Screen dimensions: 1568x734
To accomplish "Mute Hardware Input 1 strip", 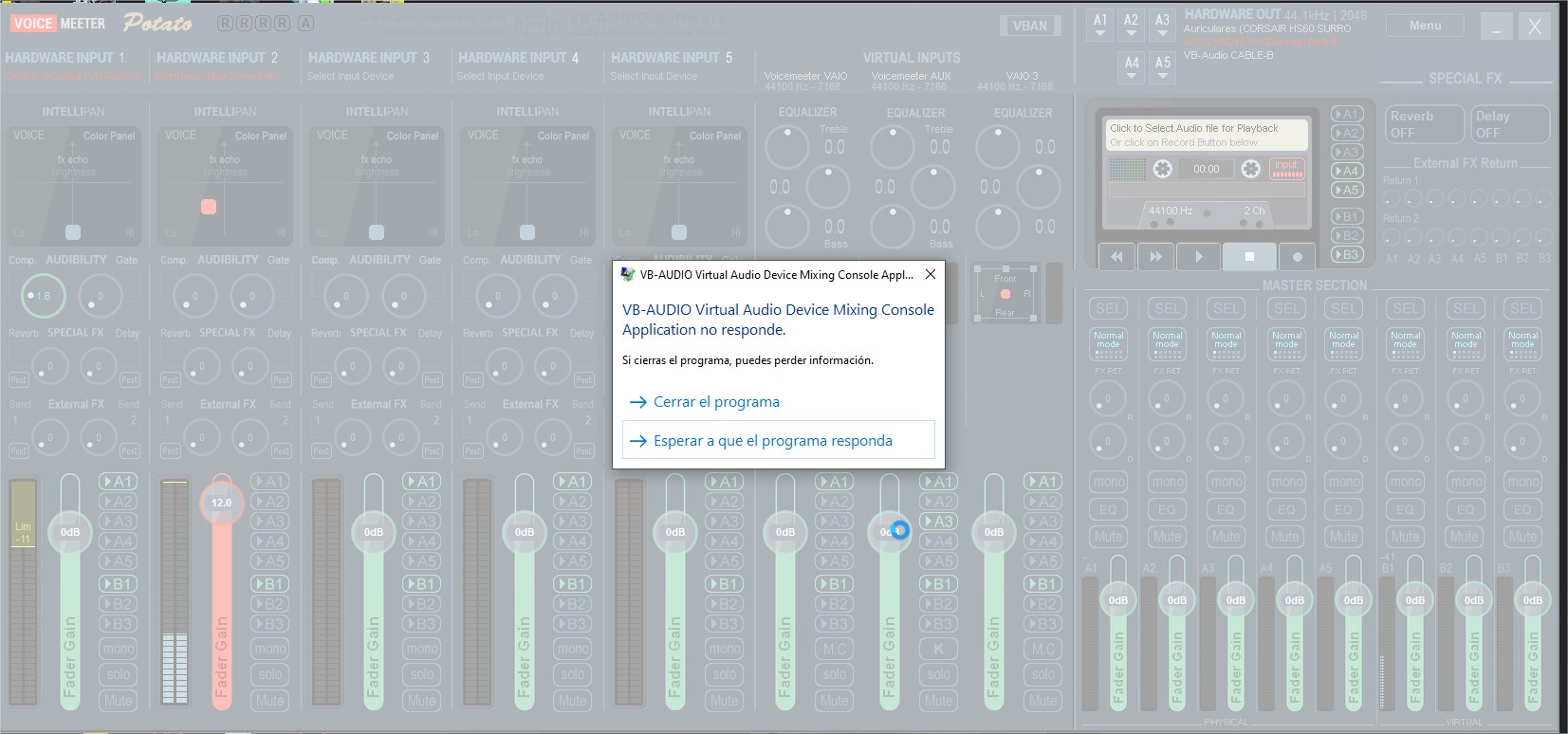I will pos(119,701).
